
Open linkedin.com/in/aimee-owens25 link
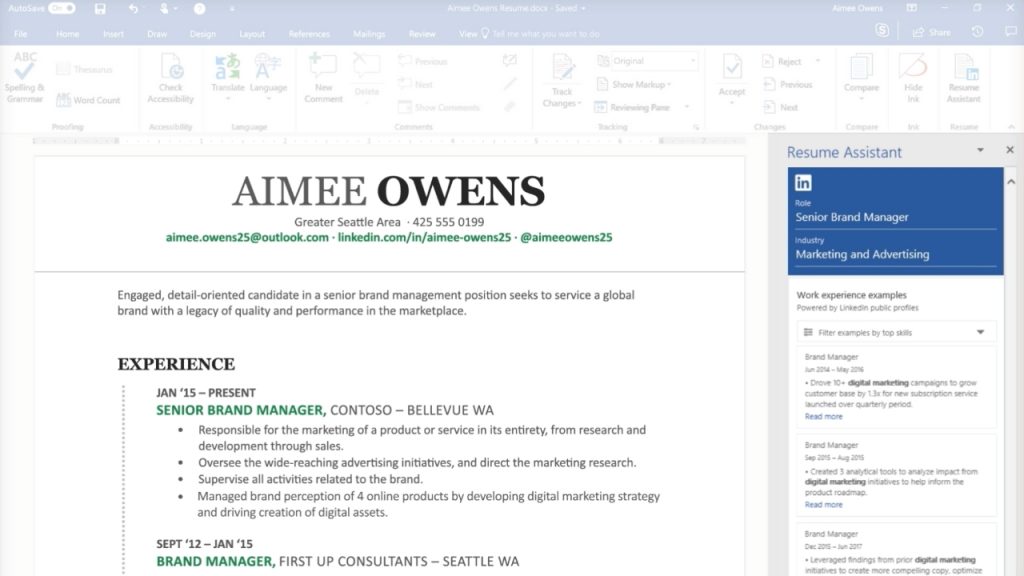tap(424, 237)
